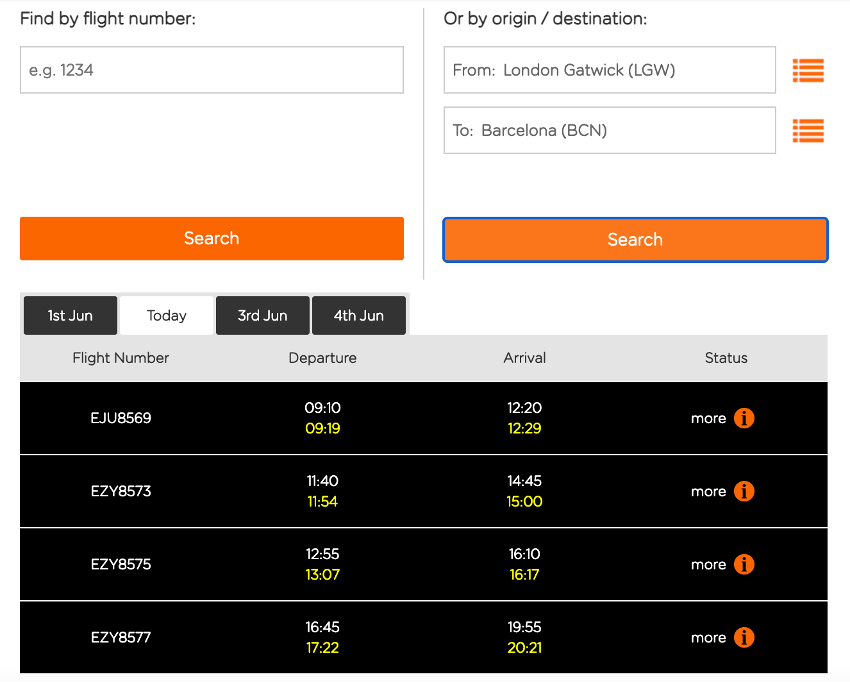
Task: Show more status for flight EZY8577
Action: click(708, 637)
